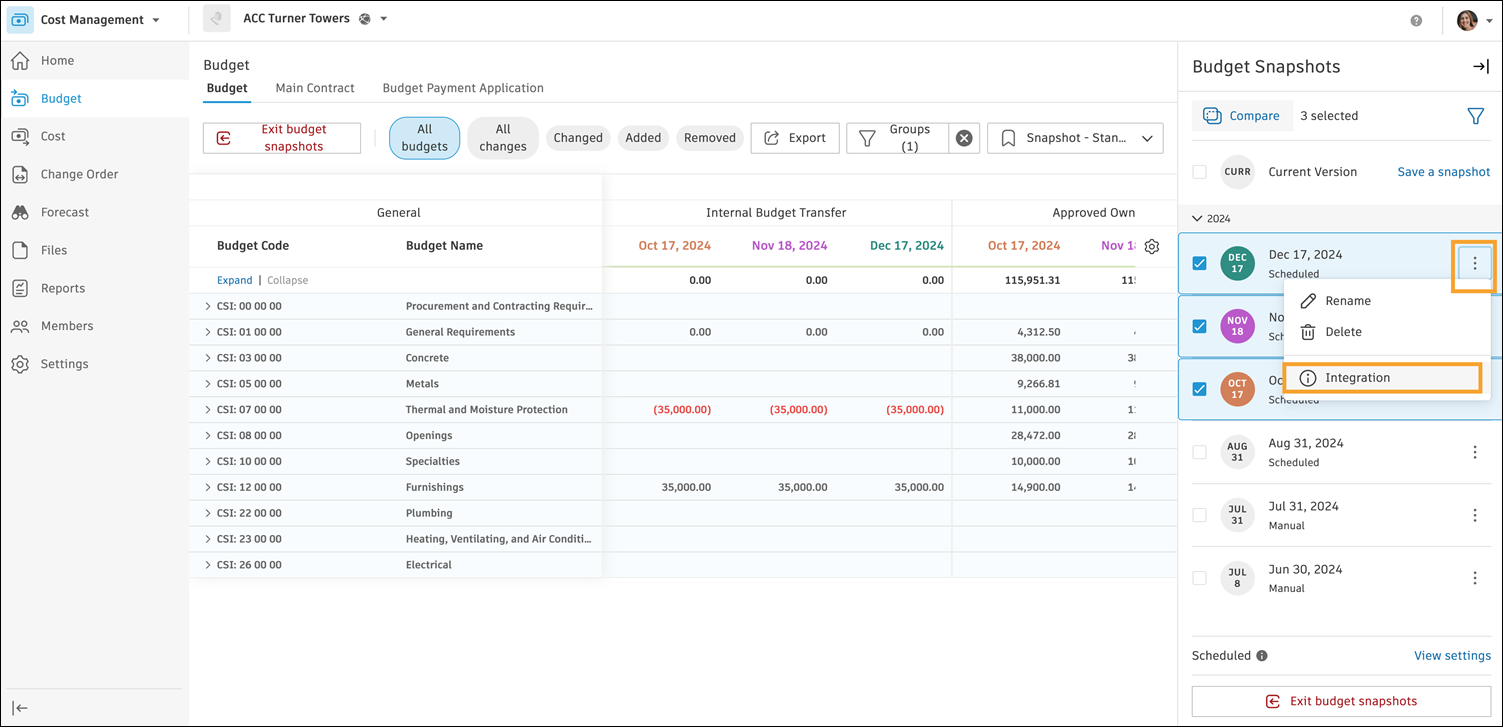Open View settings link

point(1452,656)
